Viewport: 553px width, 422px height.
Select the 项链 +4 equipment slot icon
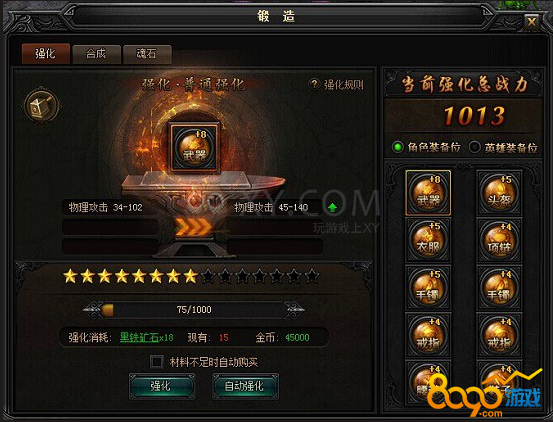point(499,240)
